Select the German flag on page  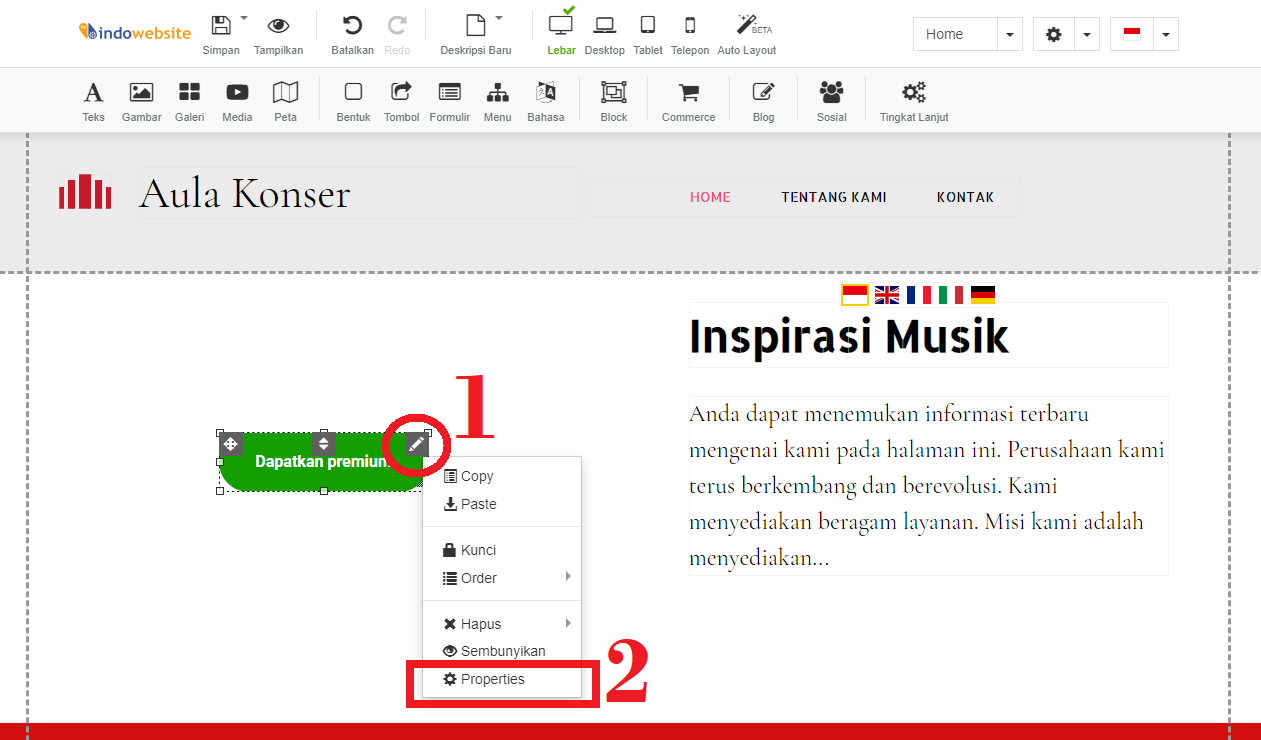point(983,294)
